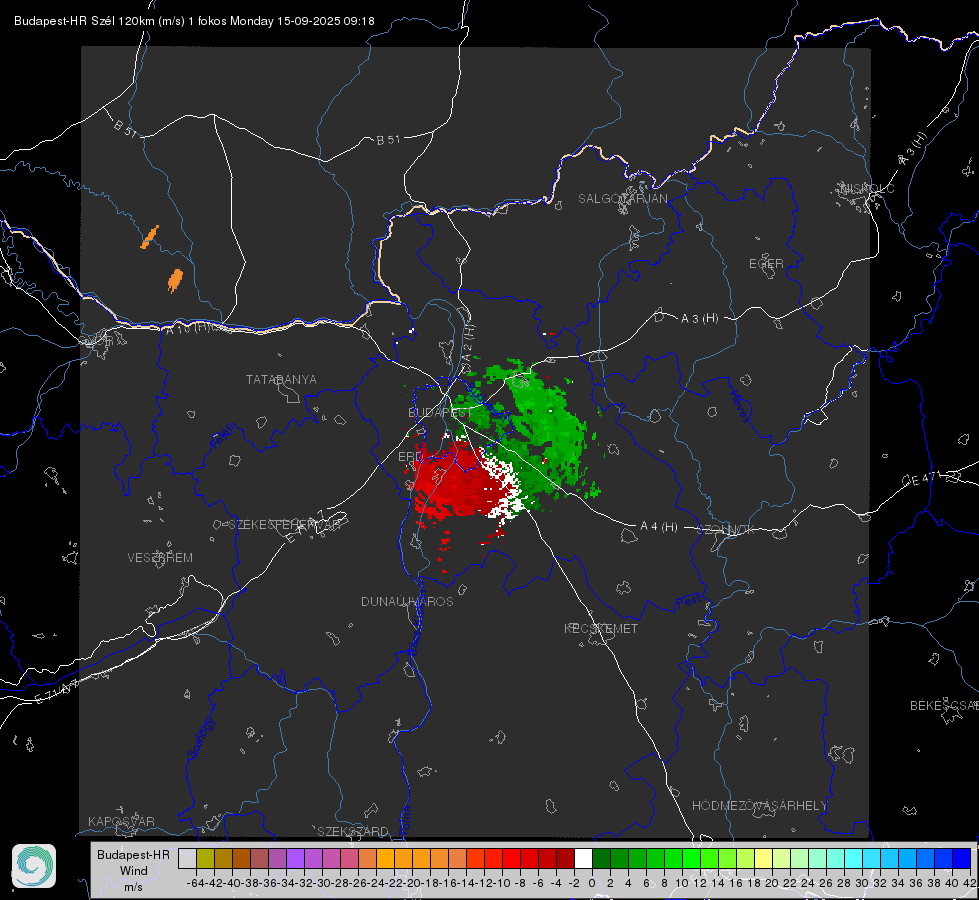This screenshot has height=900, width=979.
Task: Choose the bright green swatch between 10 and 12
Action: 691,858
